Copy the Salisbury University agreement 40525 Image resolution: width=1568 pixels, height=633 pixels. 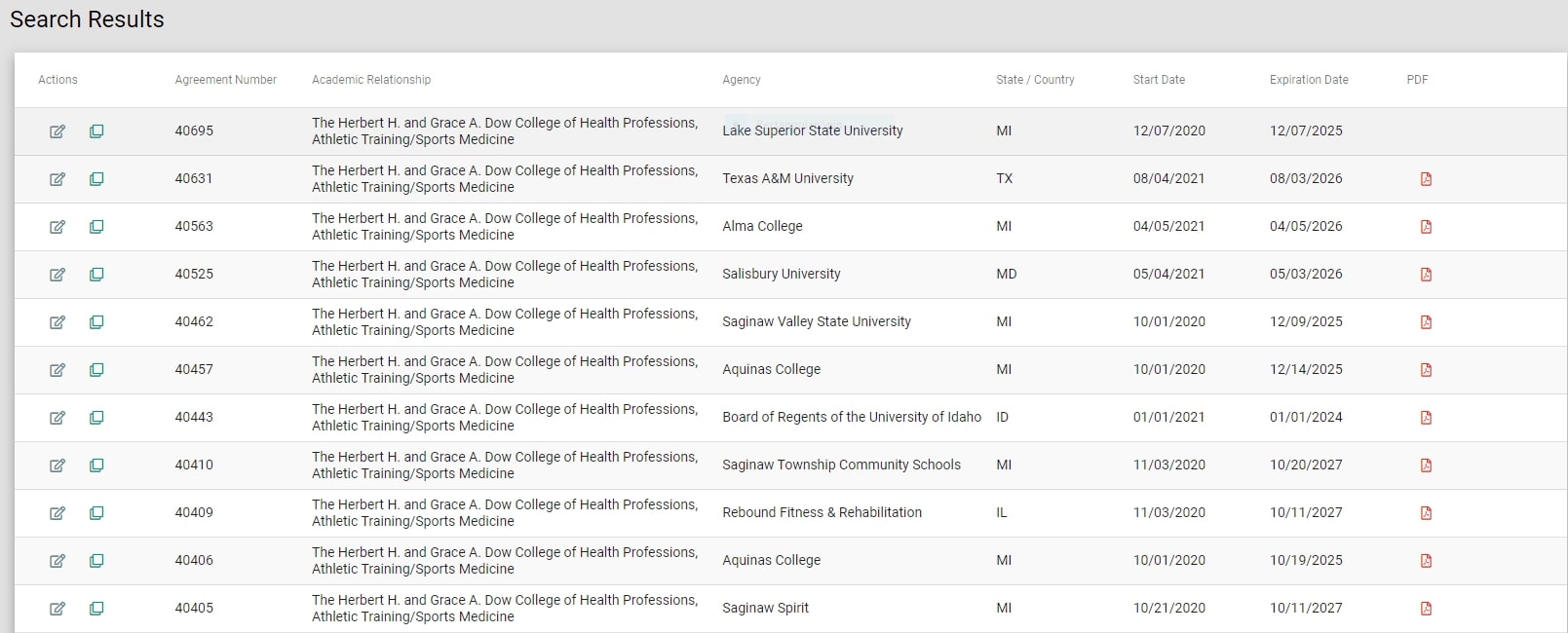[96, 275]
